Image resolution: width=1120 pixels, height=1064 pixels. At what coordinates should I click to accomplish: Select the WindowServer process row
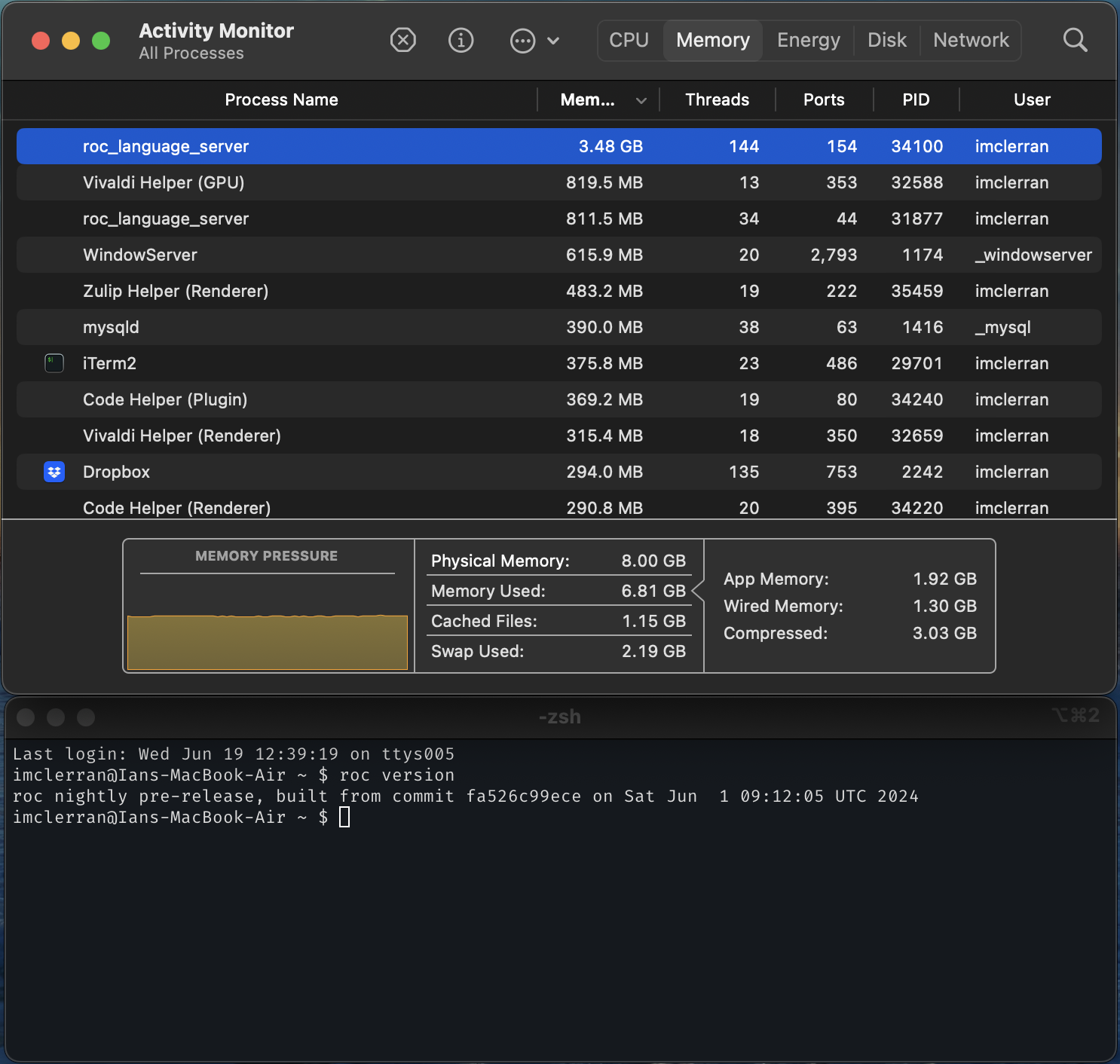coord(559,255)
